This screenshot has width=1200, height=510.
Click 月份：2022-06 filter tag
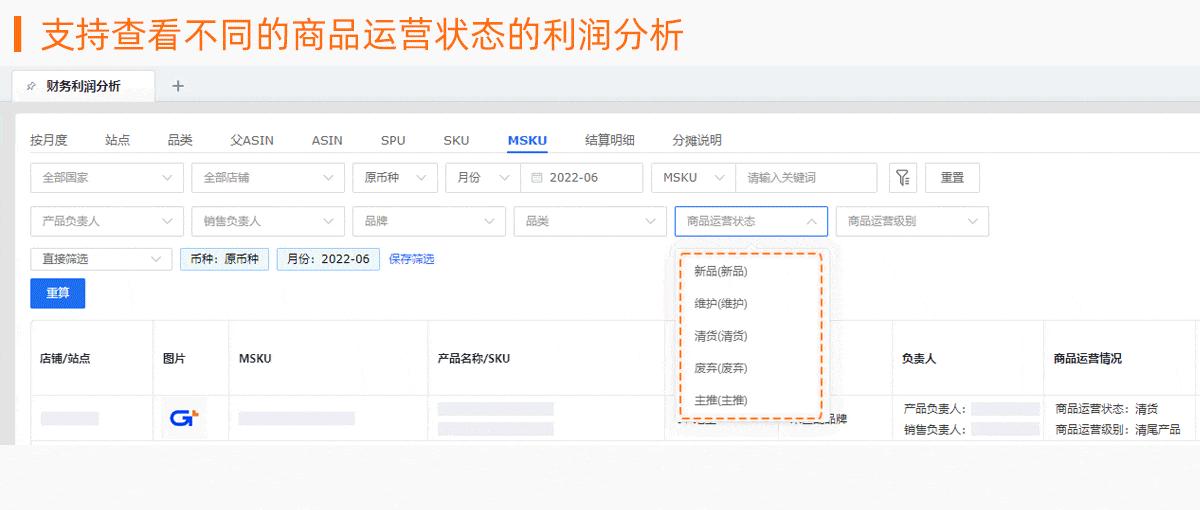pos(328,259)
